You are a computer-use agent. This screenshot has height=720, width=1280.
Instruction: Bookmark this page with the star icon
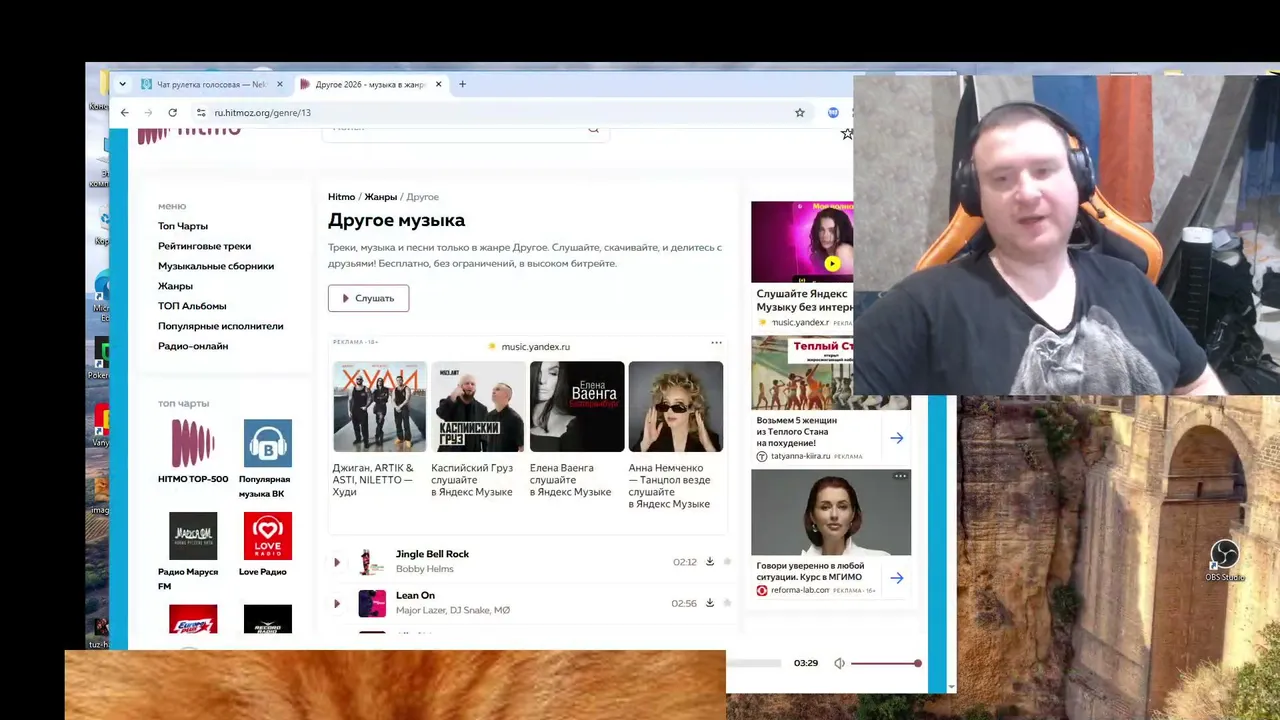coord(800,113)
